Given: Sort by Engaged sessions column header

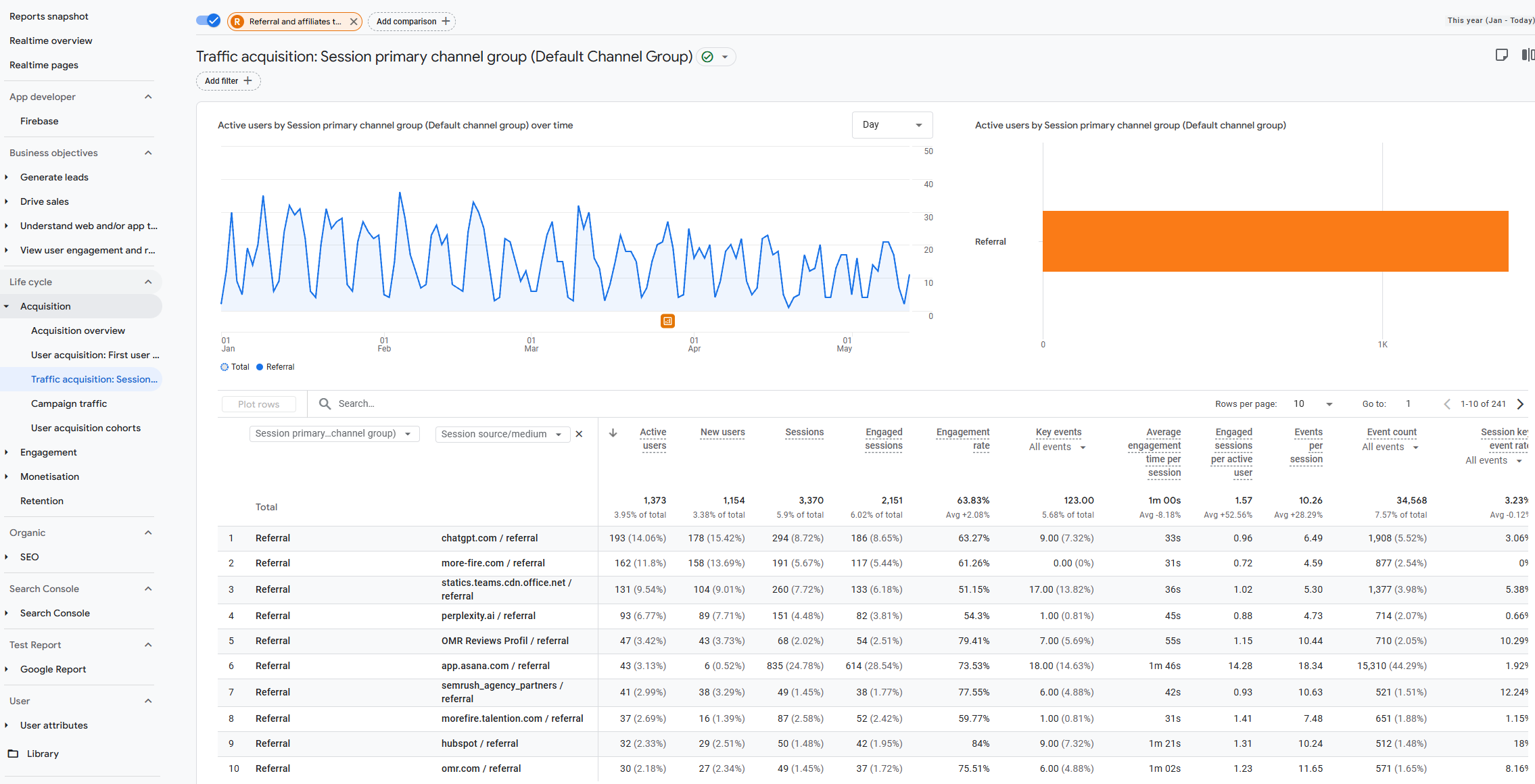Looking at the screenshot, I should point(884,439).
